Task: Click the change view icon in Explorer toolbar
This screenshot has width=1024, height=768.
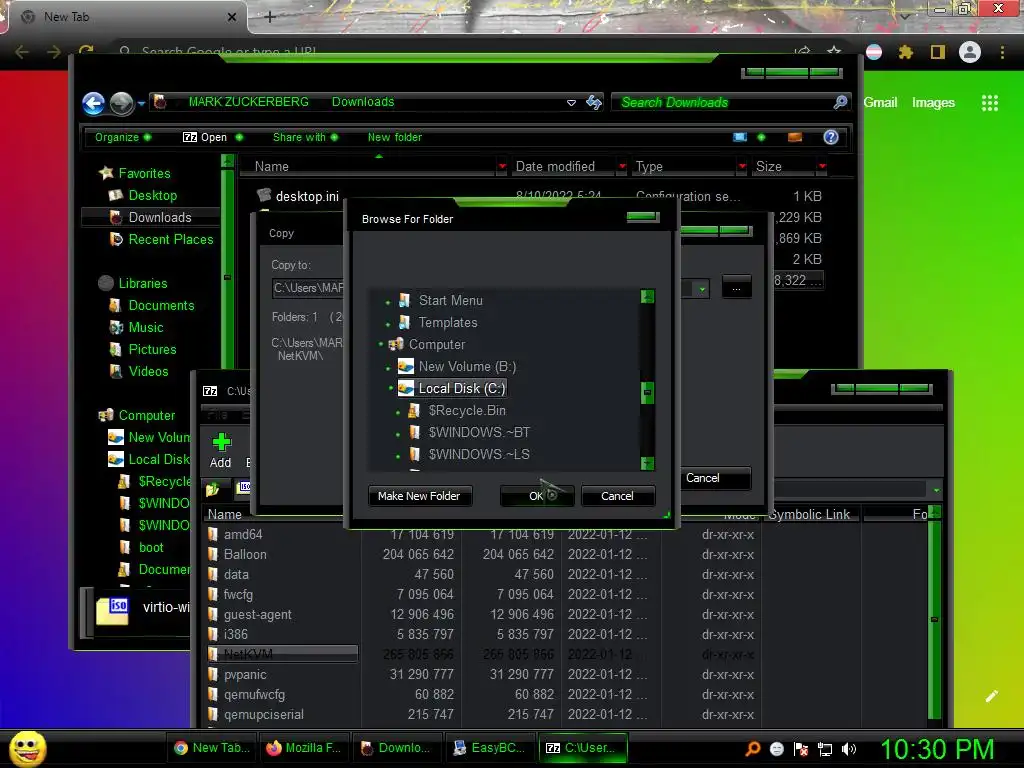Action: pos(740,137)
